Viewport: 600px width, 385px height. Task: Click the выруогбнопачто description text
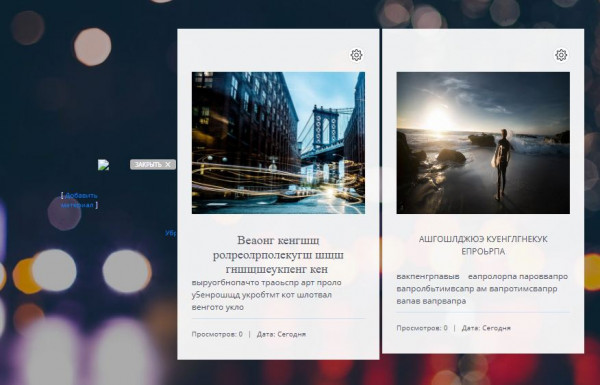point(266,295)
